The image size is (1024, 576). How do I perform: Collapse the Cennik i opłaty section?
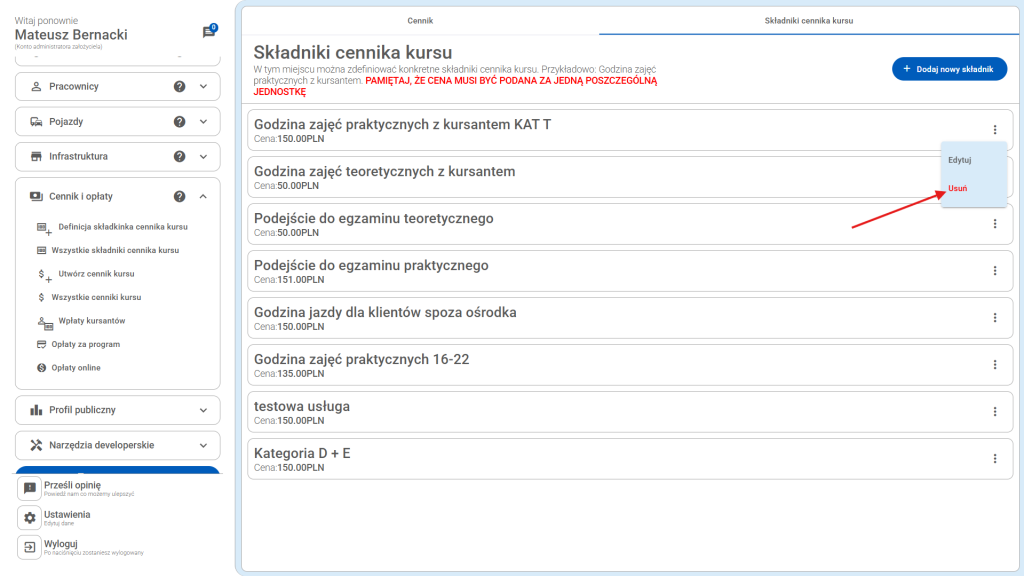[x=203, y=197]
